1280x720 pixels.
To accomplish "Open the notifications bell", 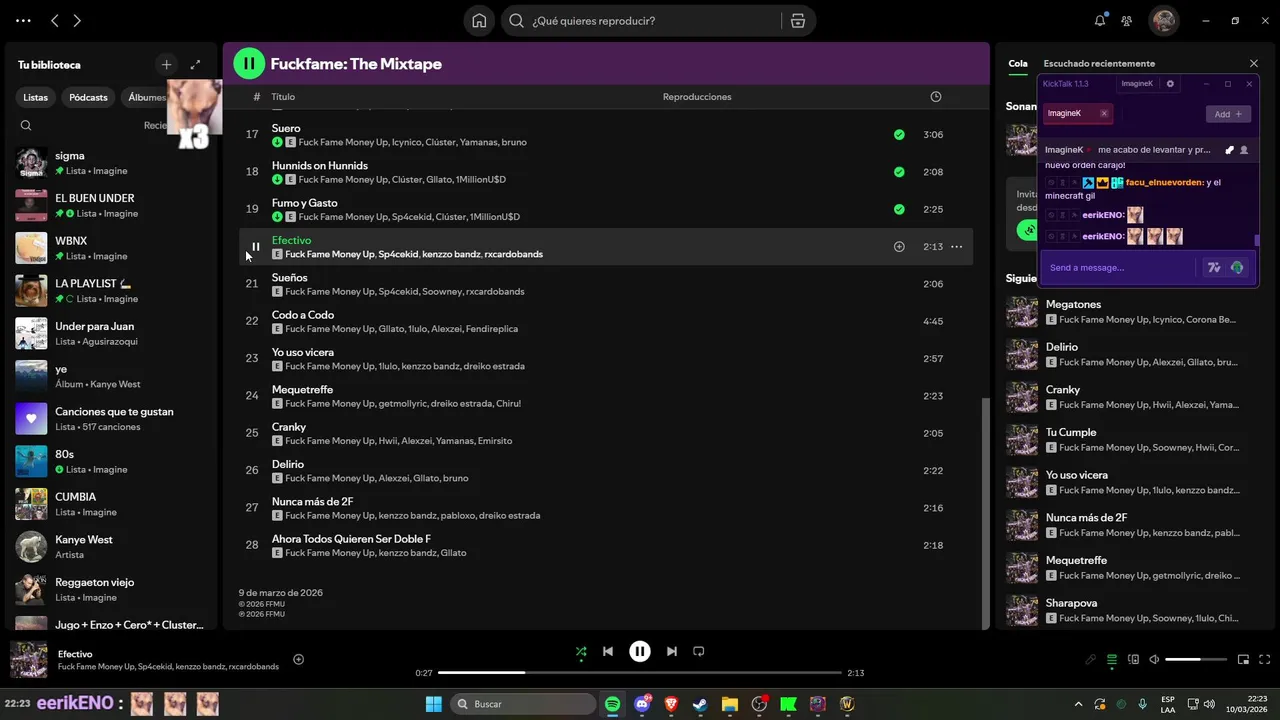I will (x=1100, y=21).
